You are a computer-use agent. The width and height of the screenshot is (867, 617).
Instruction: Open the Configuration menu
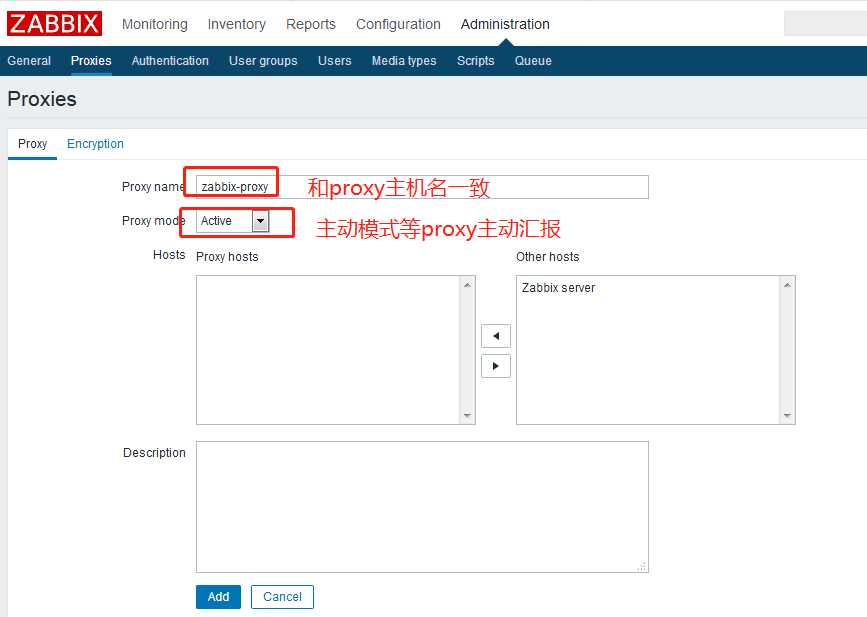coord(398,24)
